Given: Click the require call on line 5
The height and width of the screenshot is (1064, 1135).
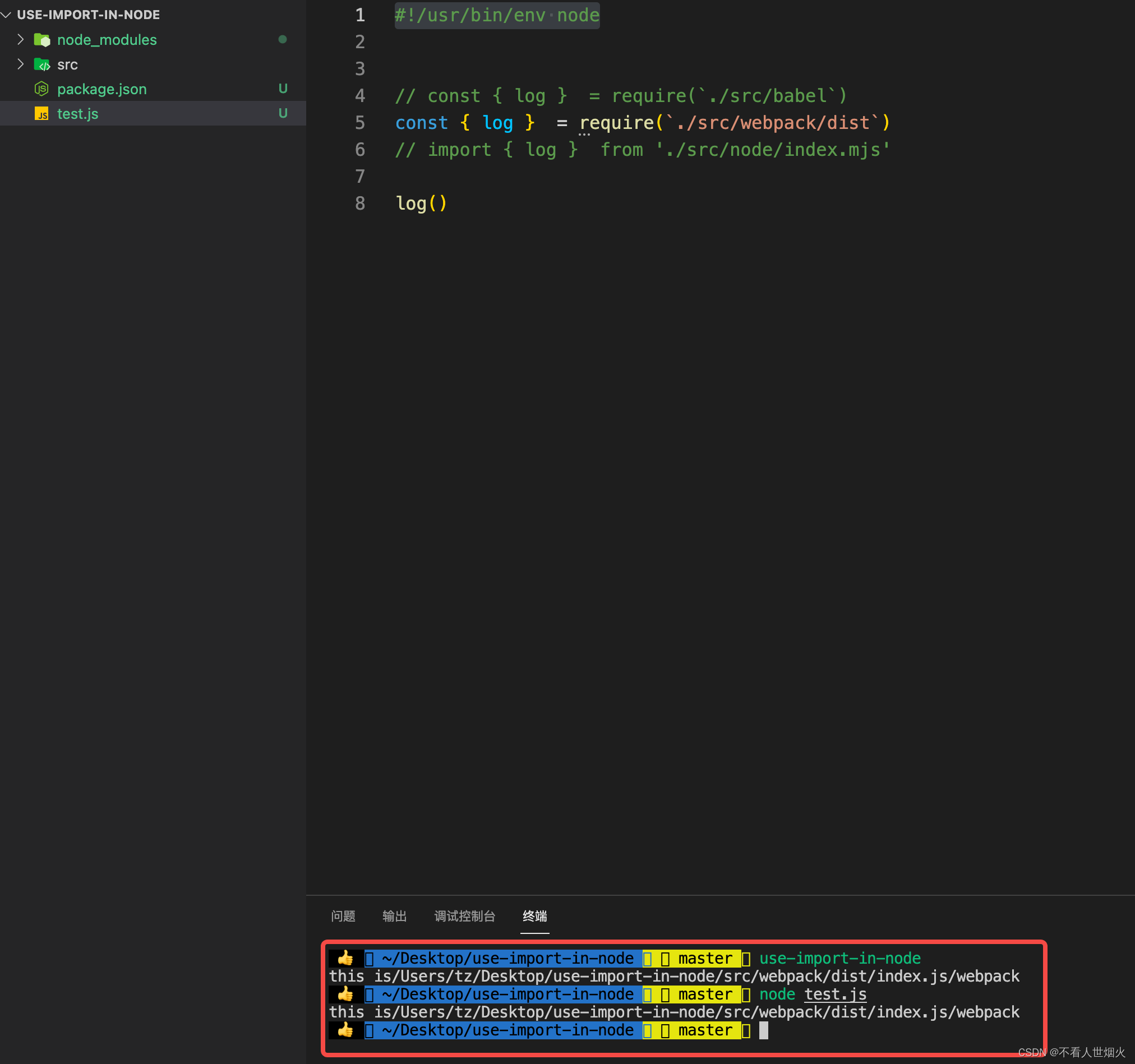Looking at the screenshot, I should [x=617, y=123].
